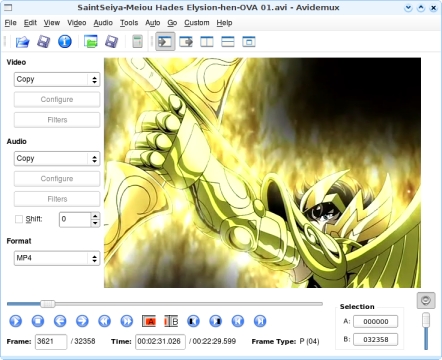Click the Save video floppy icon

(x=43, y=42)
